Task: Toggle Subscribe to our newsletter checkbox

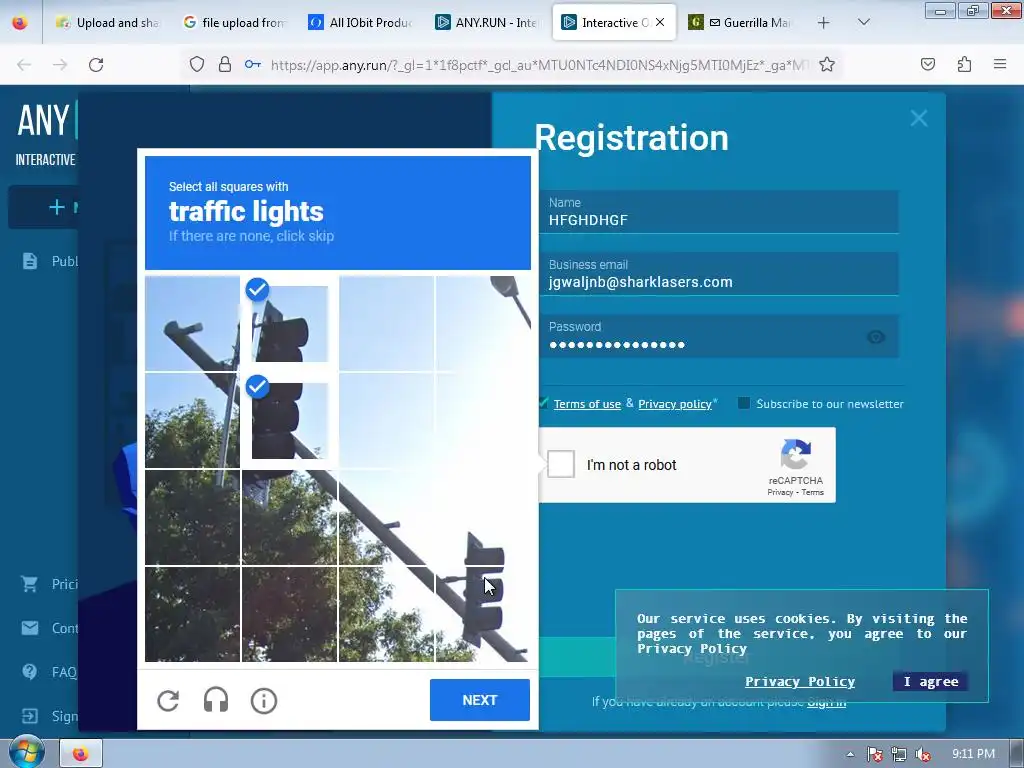Action: pyautogui.click(x=743, y=403)
